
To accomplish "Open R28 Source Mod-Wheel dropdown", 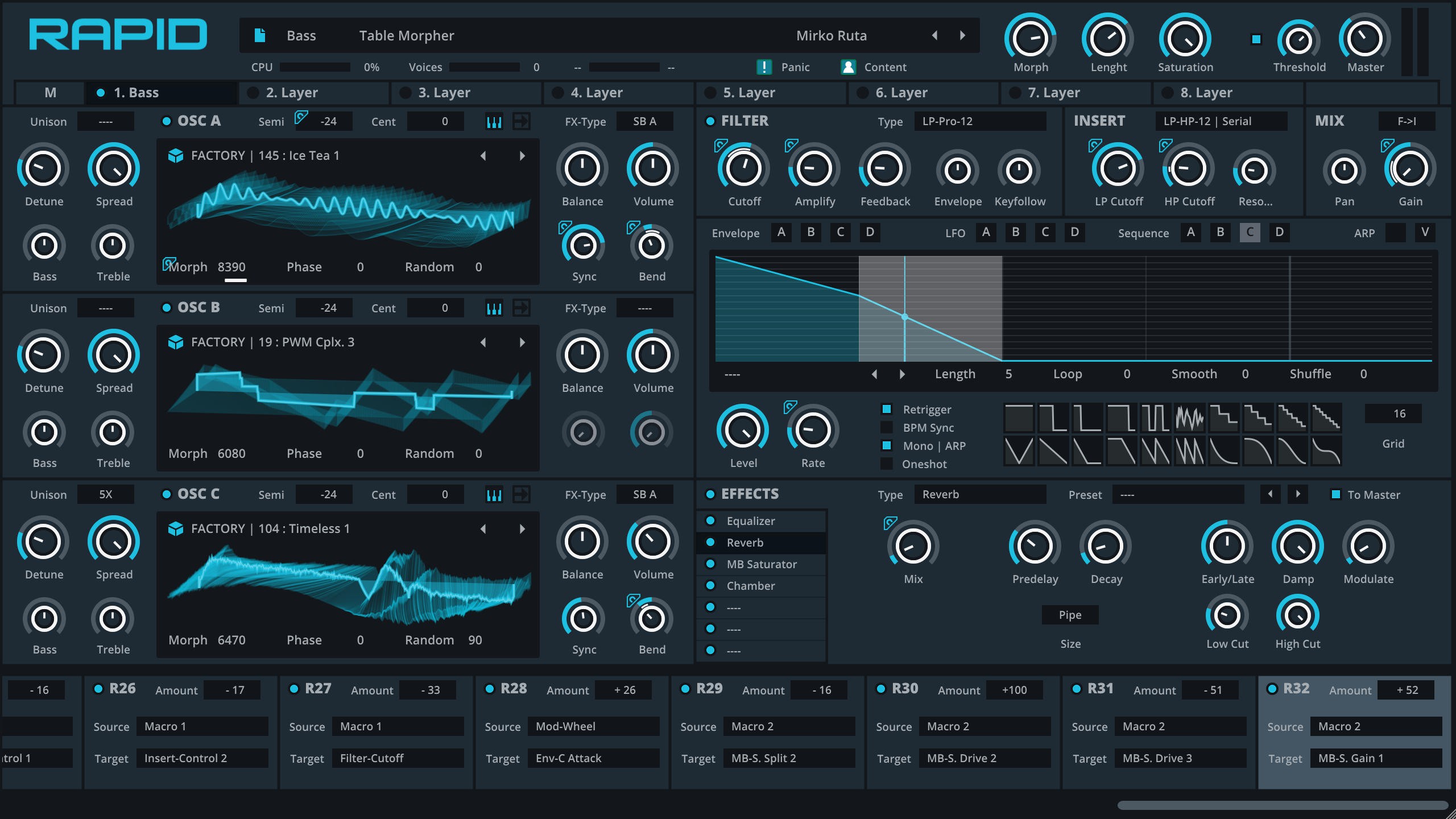I will click(593, 726).
